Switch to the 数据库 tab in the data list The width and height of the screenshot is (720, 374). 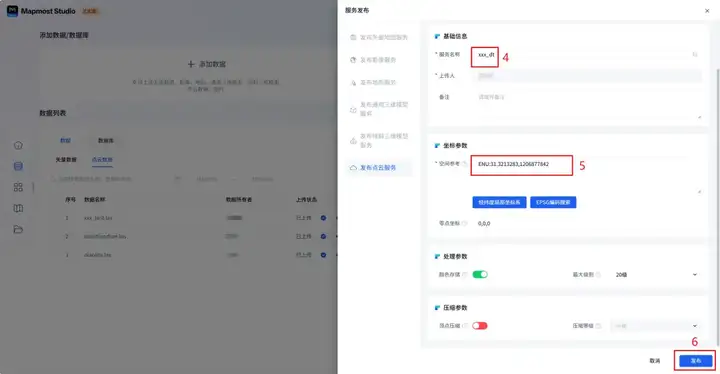tap(106, 141)
